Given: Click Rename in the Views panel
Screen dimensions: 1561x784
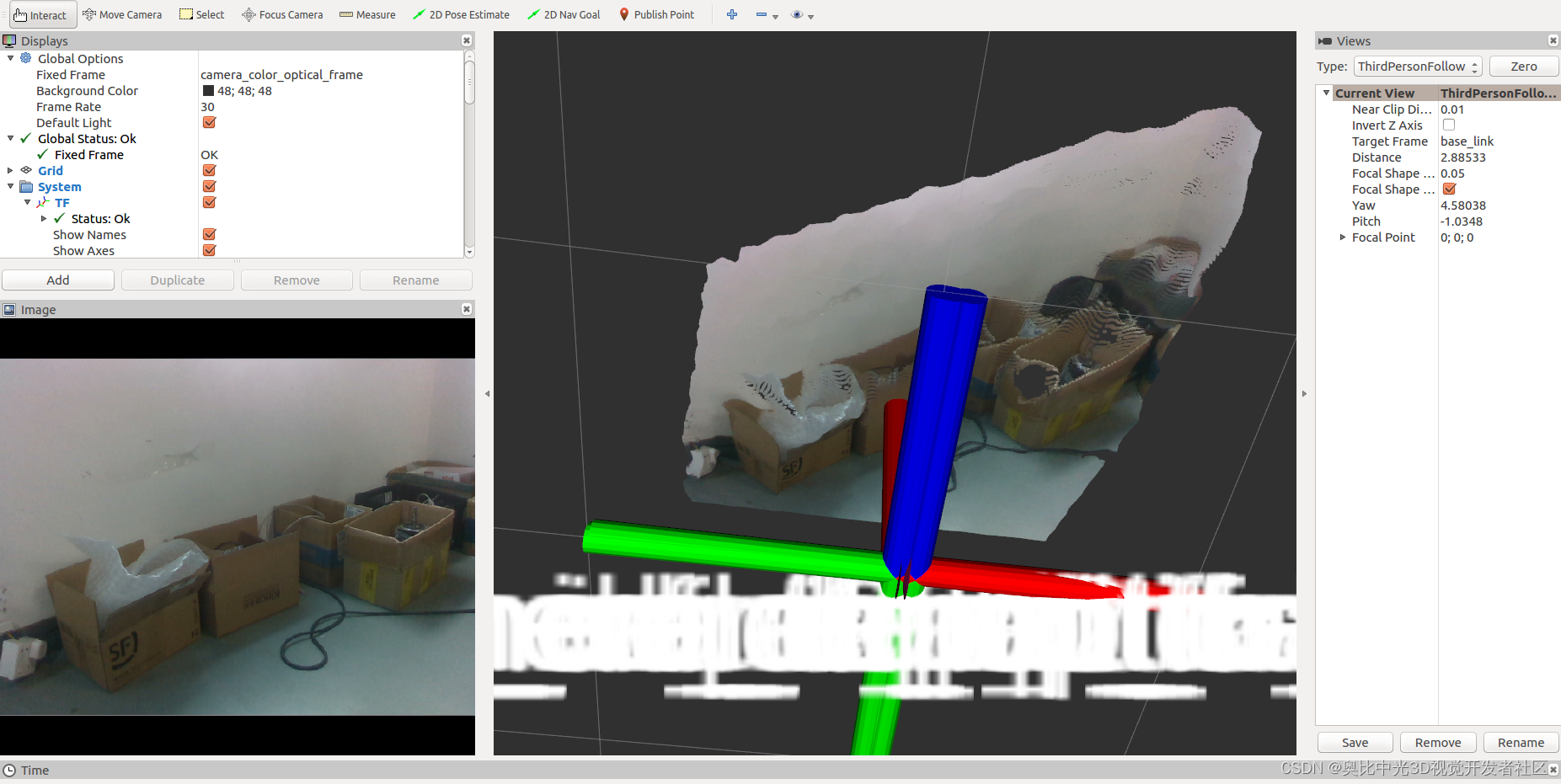Looking at the screenshot, I should pyautogui.click(x=1521, y=743).
